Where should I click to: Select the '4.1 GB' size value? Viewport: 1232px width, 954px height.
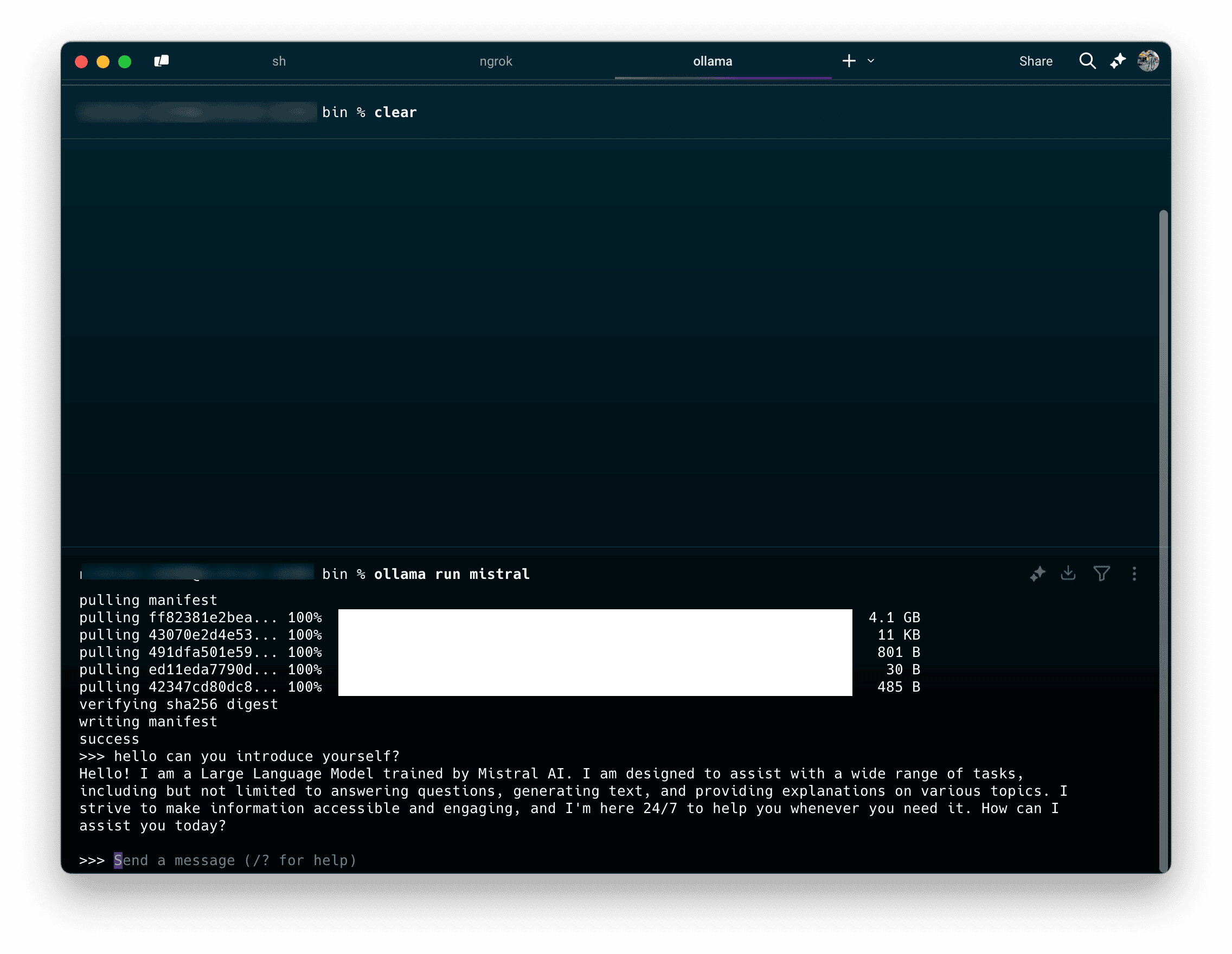coord(894,617)
